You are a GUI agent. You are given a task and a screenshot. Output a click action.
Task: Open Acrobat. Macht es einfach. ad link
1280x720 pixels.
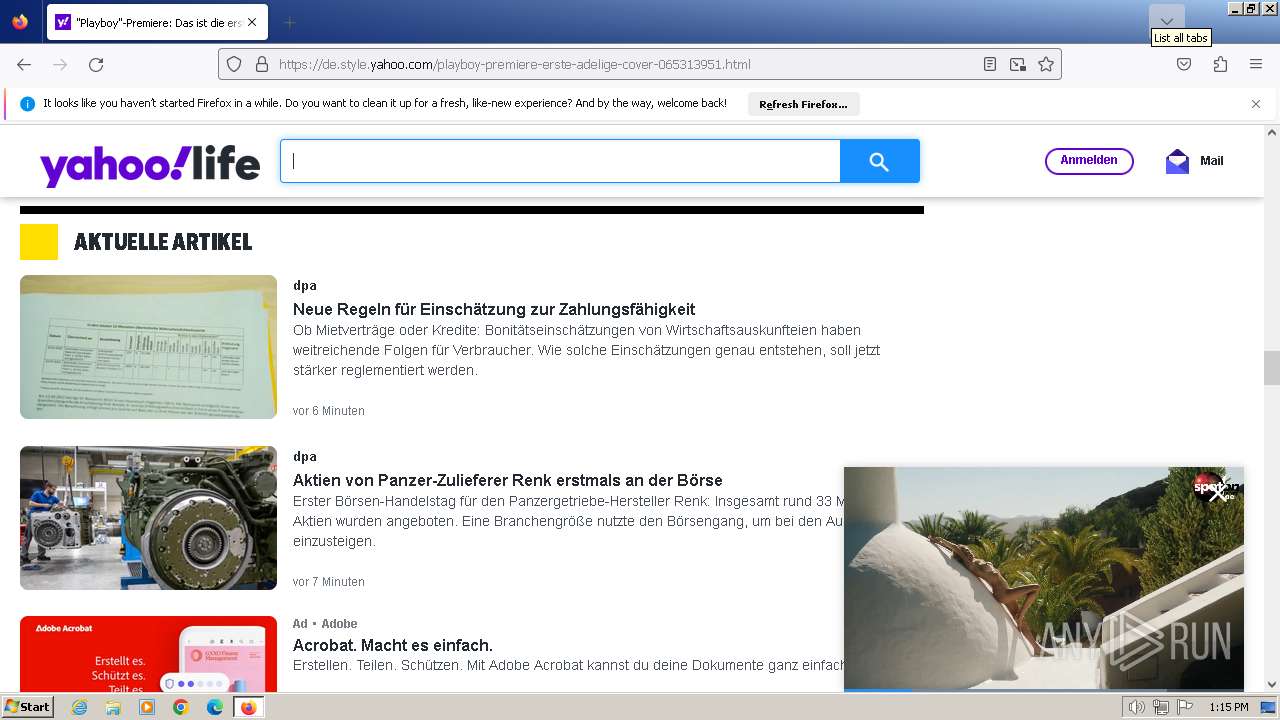point(393,645)
